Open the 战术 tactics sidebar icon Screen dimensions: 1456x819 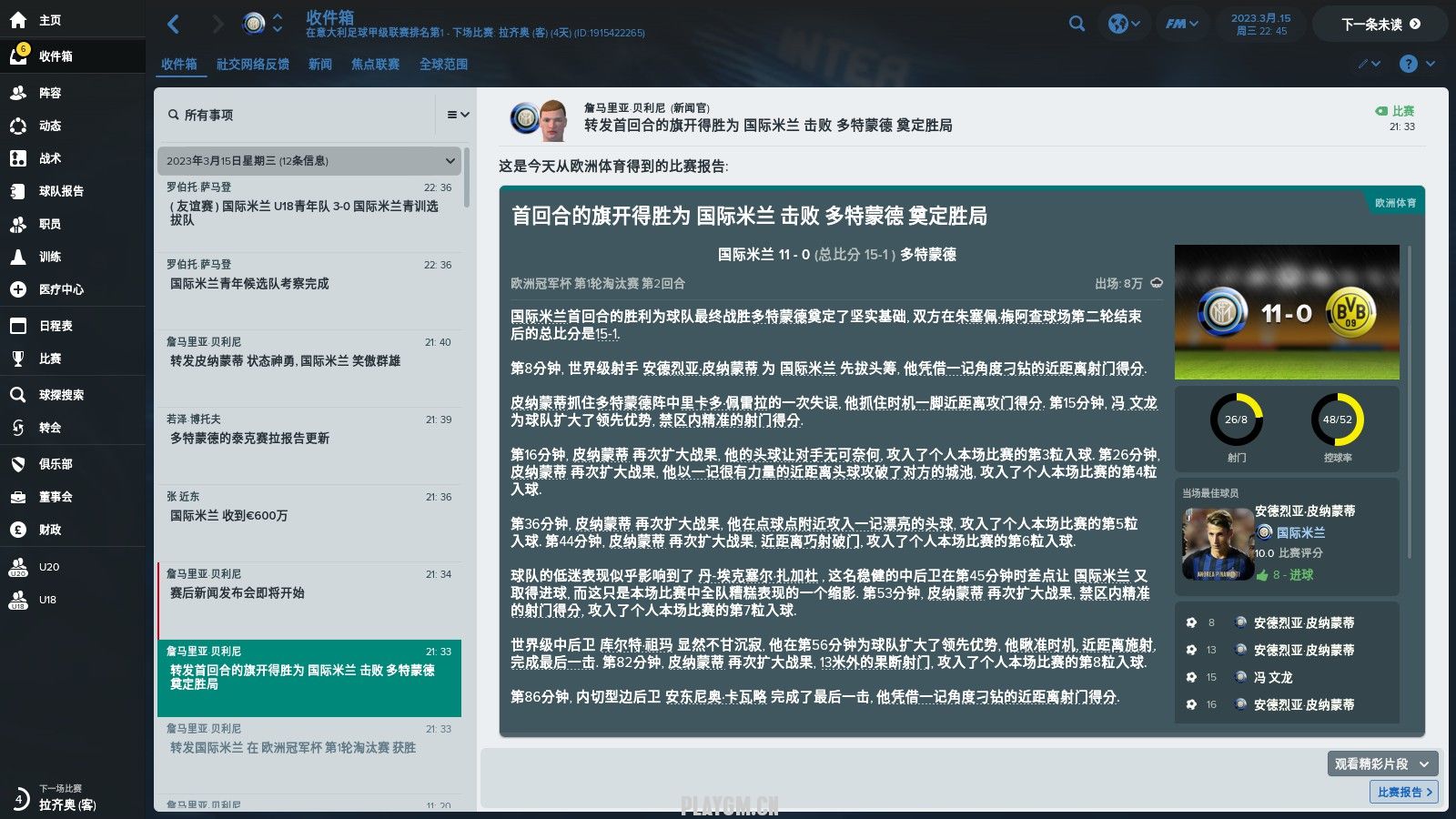(x=18, y=158)
